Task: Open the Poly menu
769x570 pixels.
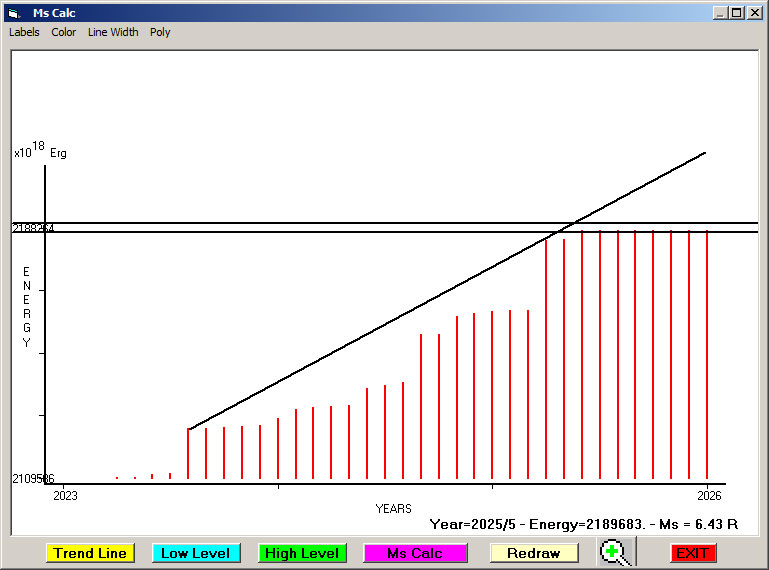Action: [160, 32]
